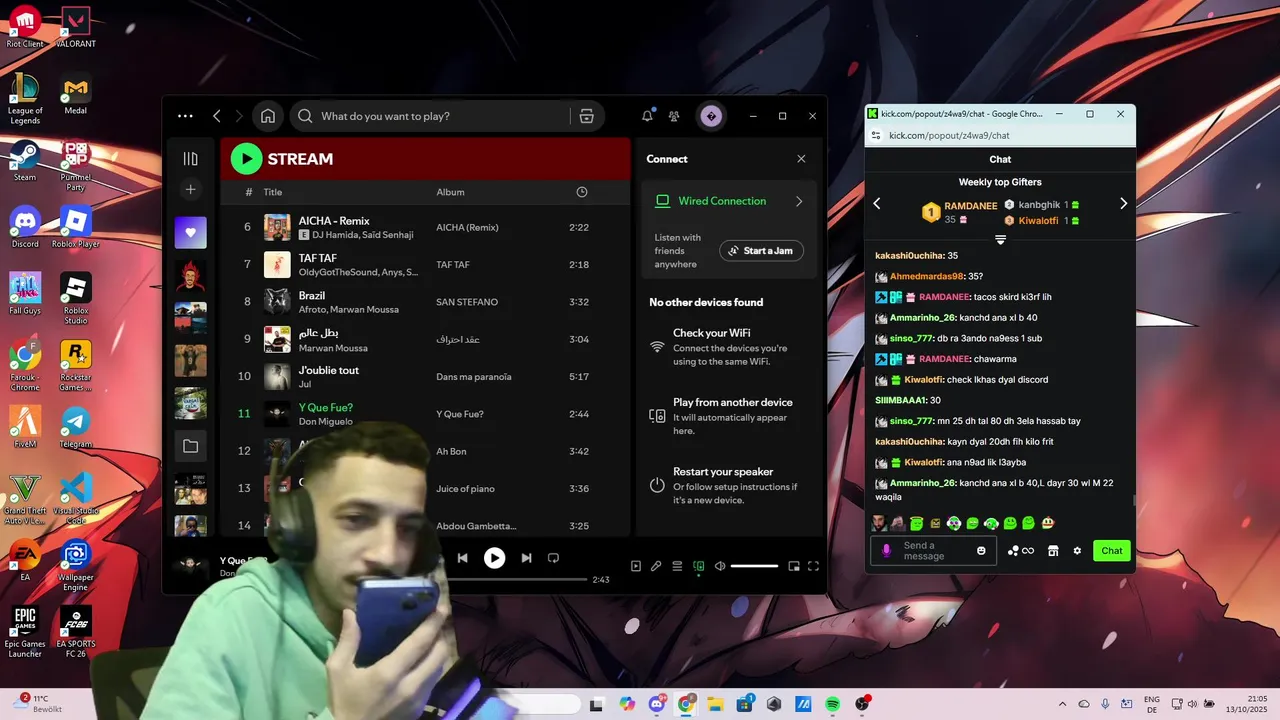Adjust the Spotify volume slider
Image resolution: width=1280 pixels, height=720 pixels.
tap(754, 566)
